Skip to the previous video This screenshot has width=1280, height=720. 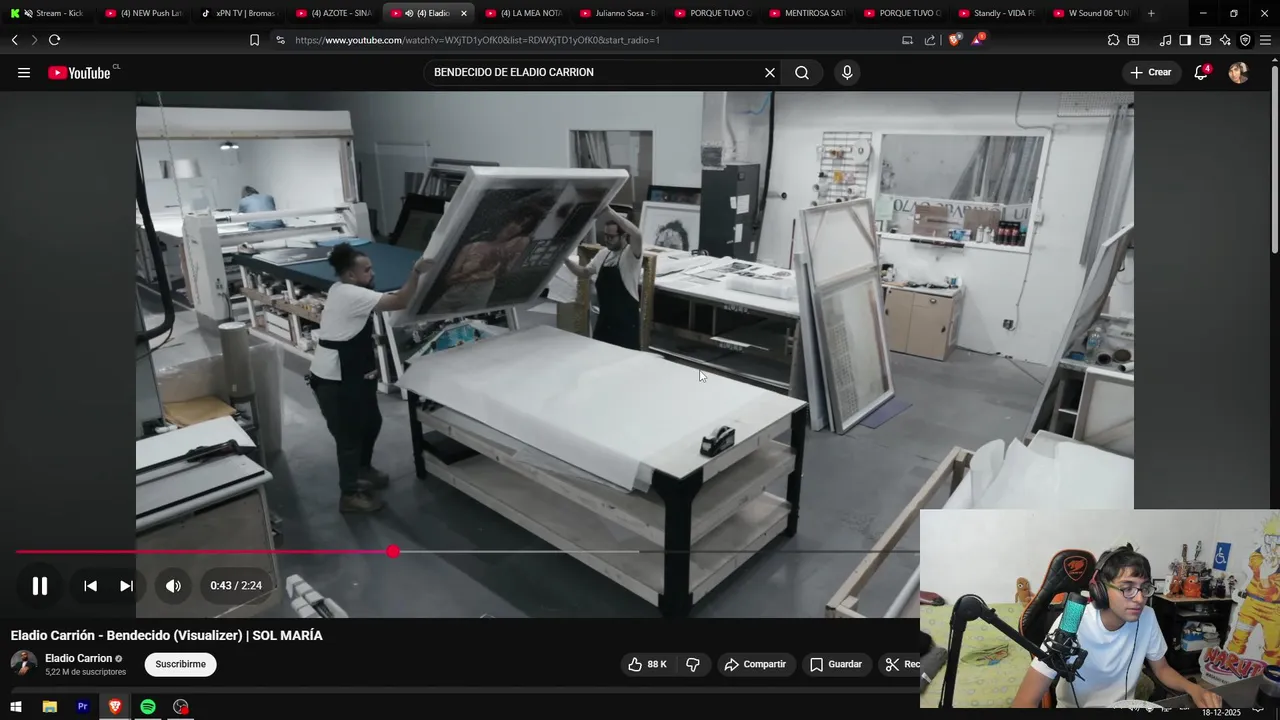click(90, 586)
